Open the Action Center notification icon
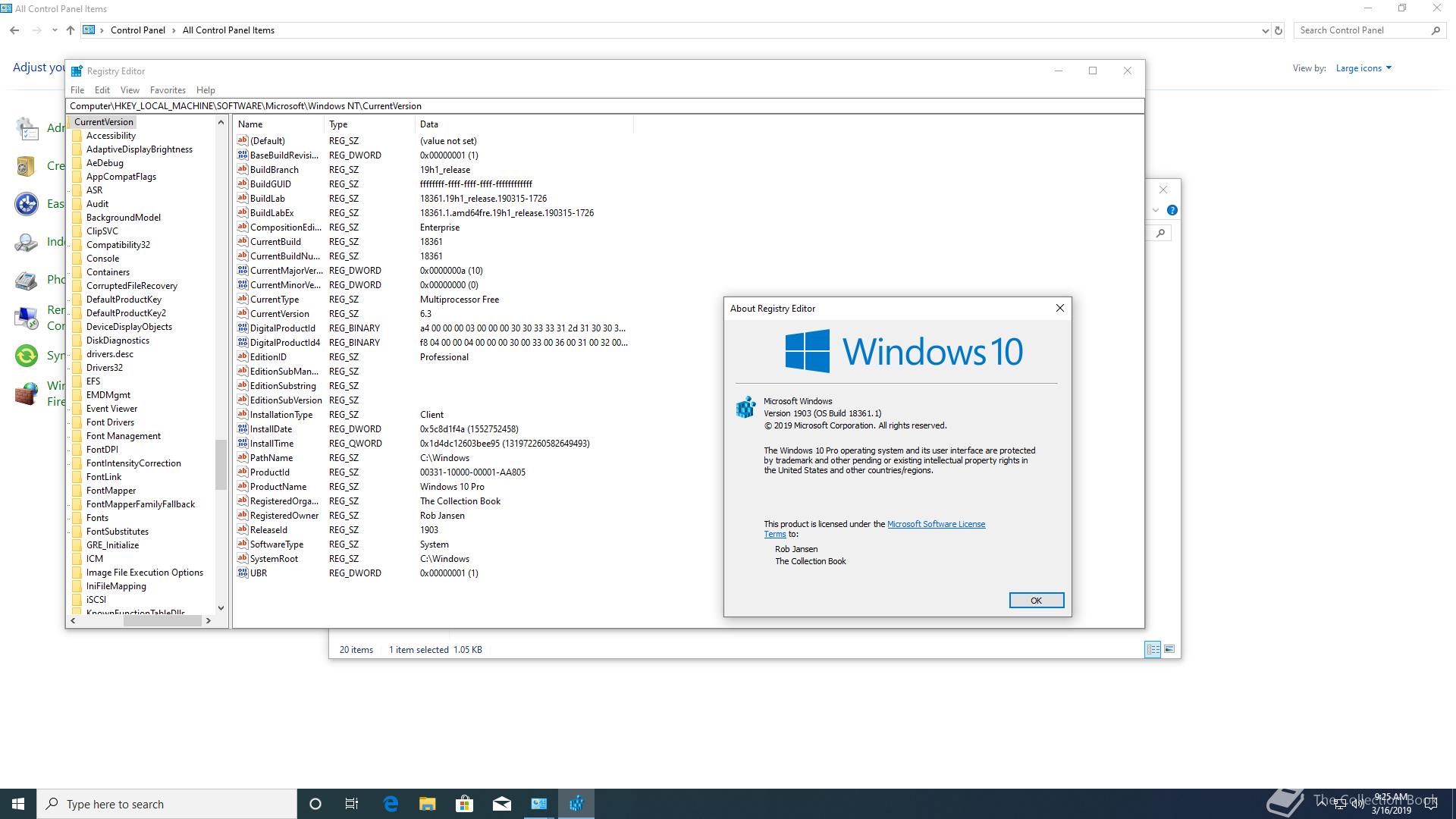 [x=1432, y=804]
